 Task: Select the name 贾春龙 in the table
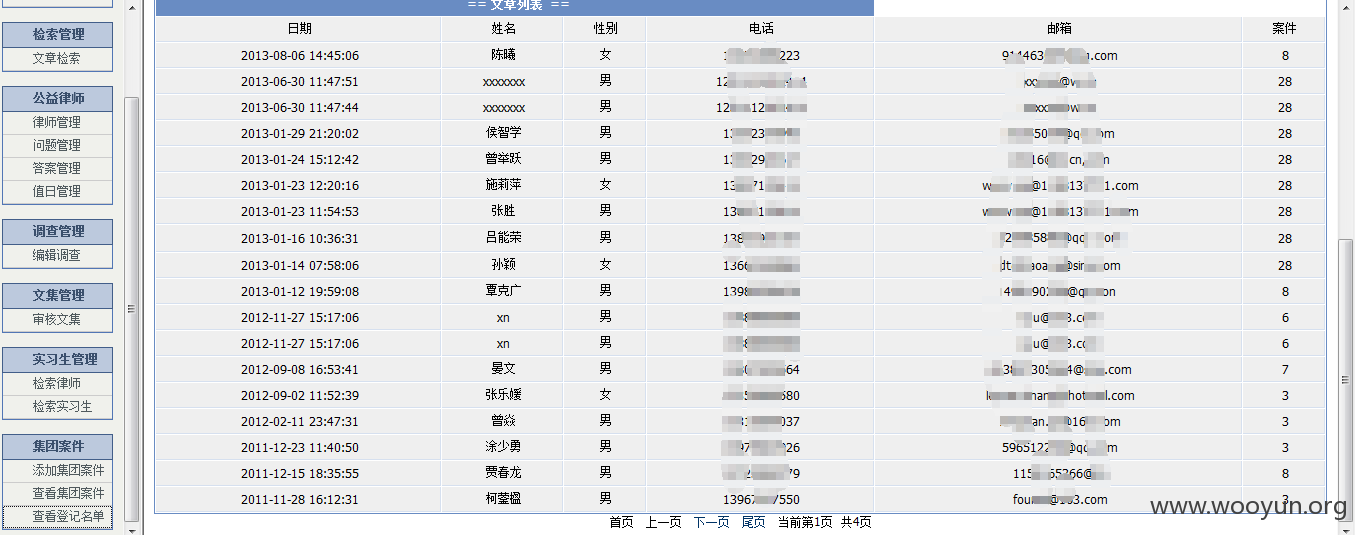[503, 474]
